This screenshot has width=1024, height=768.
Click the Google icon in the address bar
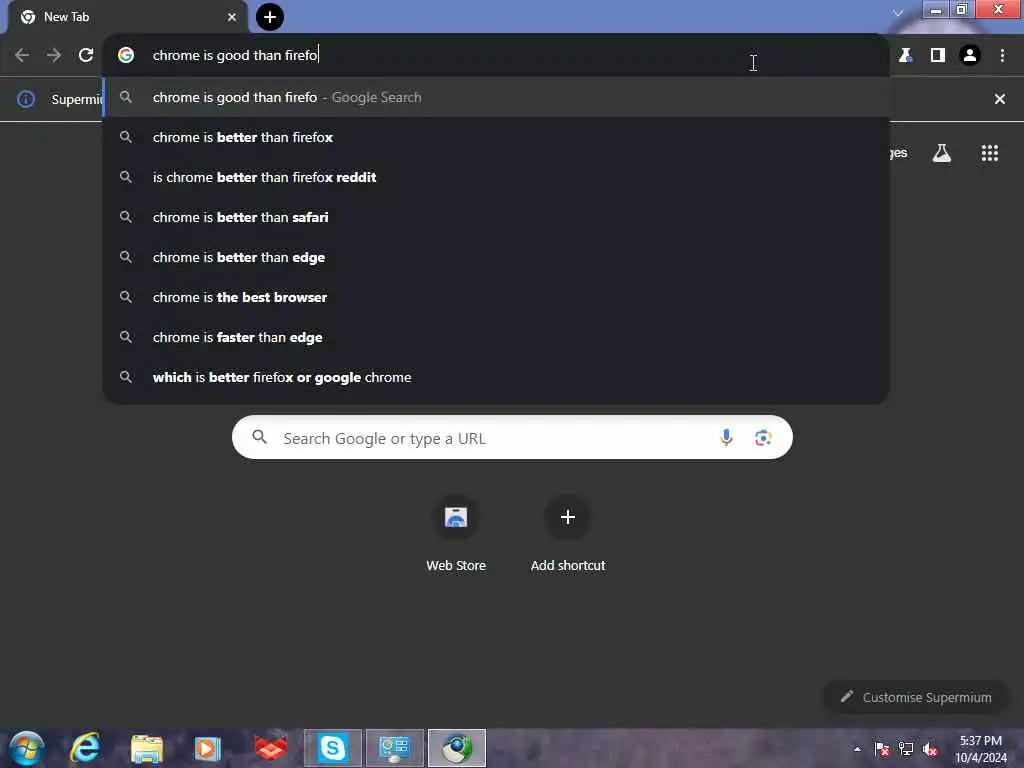[126, 56]
